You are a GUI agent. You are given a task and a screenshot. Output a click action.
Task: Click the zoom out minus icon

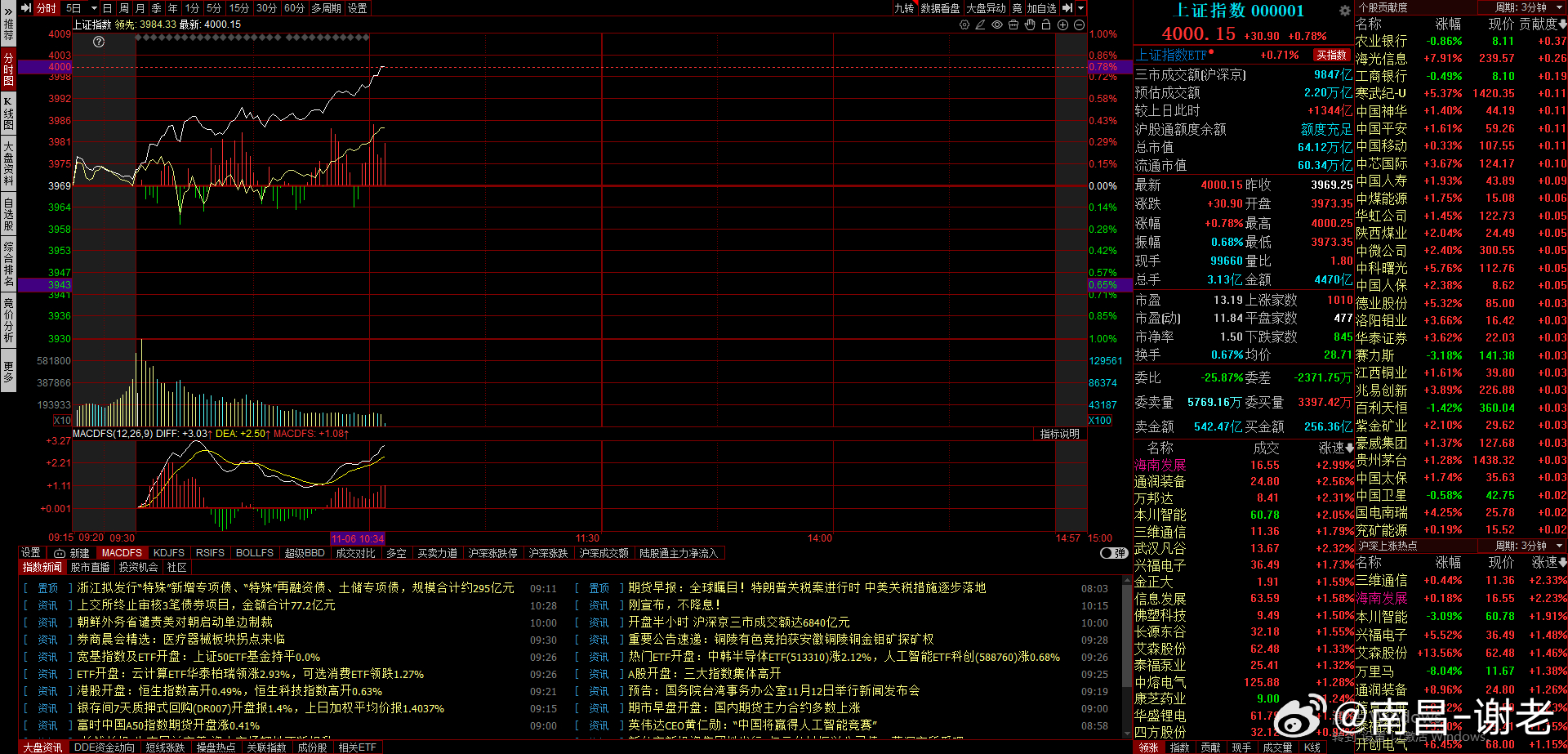point(1080,25)
